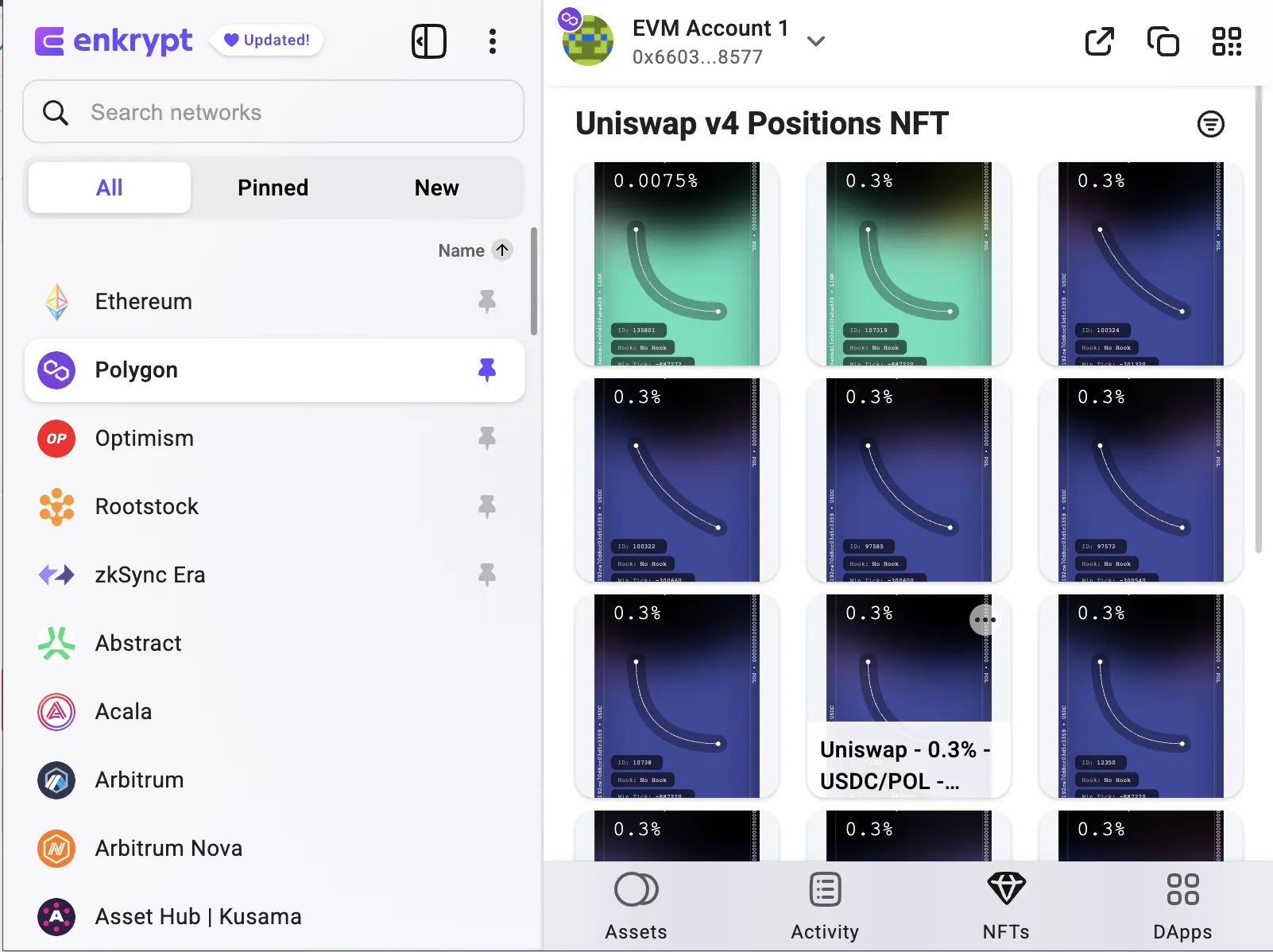Viewport: 1273px width, 952px height.
Task: Open the NFTs tab
Action: click(x=1006, y=907)
